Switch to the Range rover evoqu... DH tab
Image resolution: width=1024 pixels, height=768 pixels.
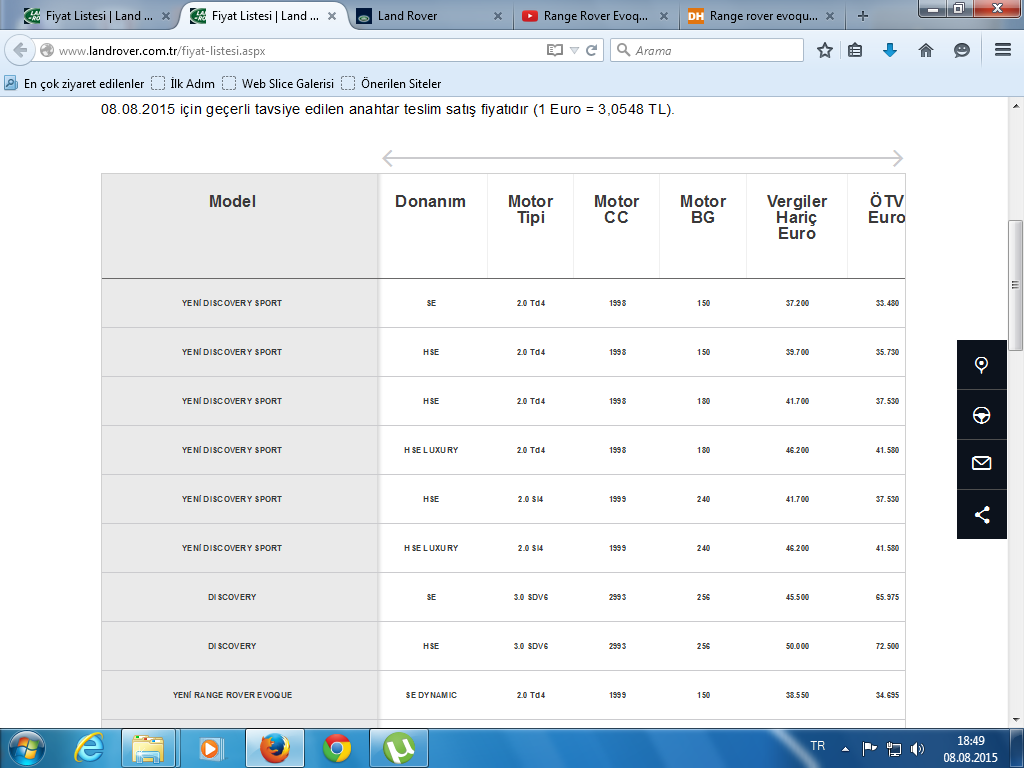763,16
